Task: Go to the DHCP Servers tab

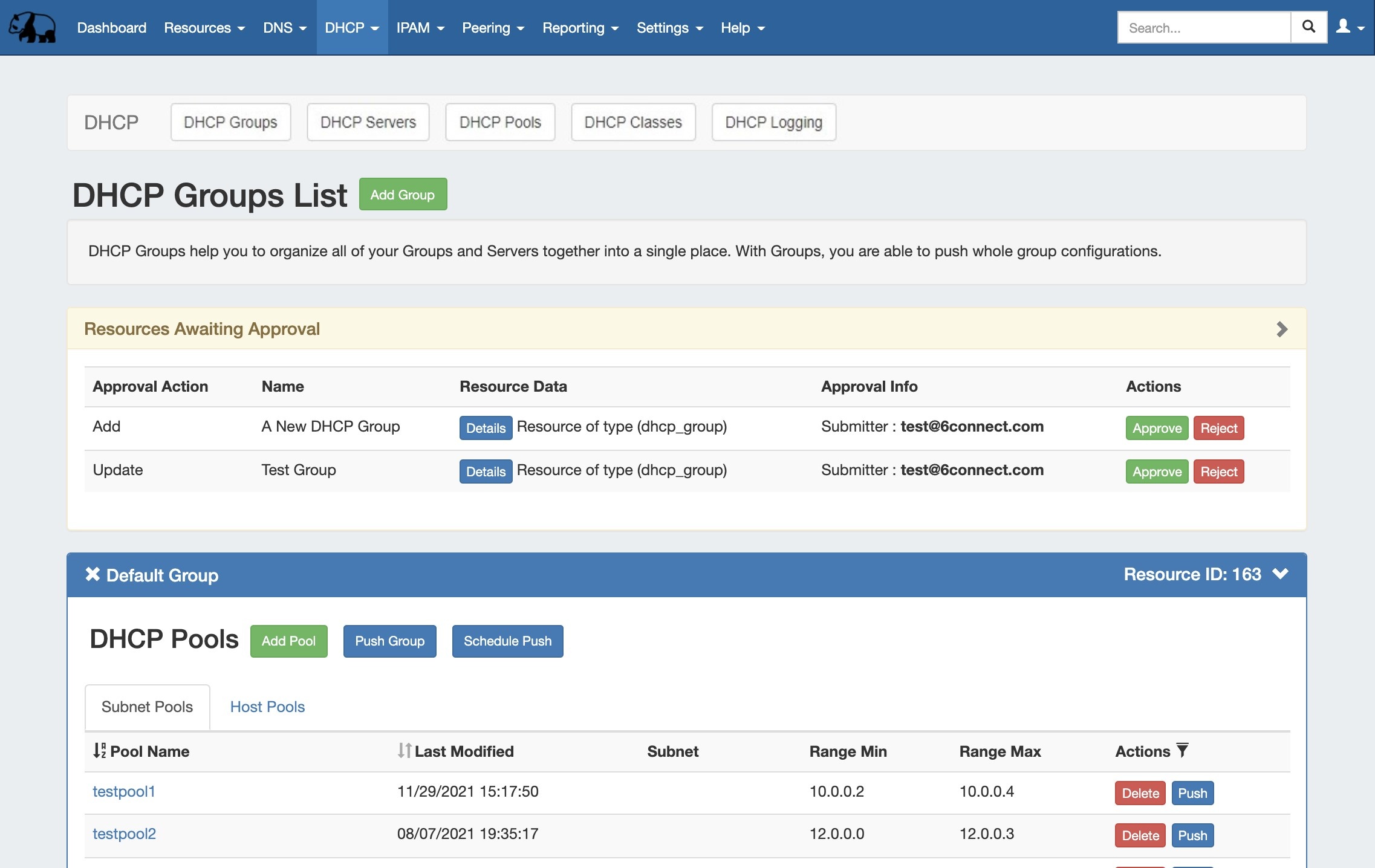Action: [368, 122]
